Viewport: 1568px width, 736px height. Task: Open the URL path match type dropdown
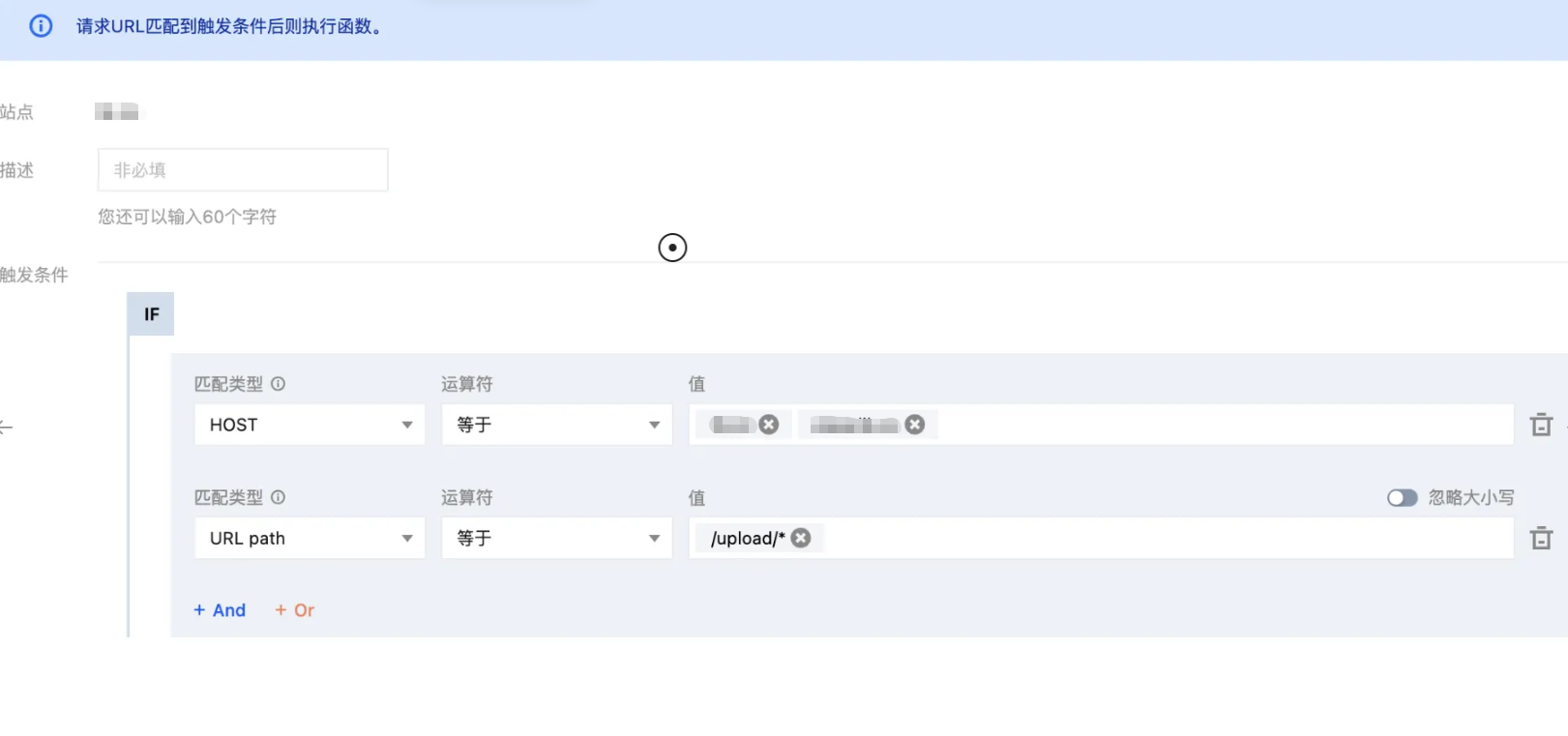click(310, 539)
